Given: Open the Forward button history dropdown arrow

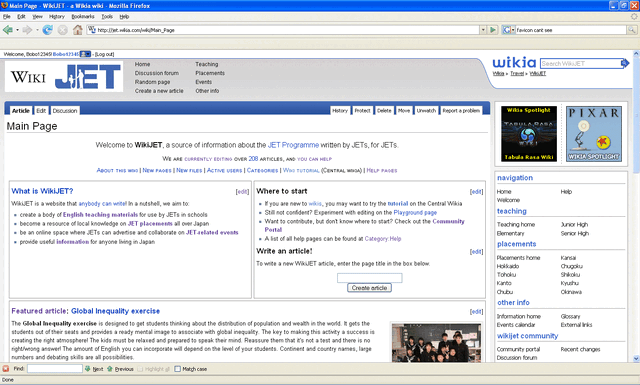Looking at the screenshot, I should coord(37,30).
